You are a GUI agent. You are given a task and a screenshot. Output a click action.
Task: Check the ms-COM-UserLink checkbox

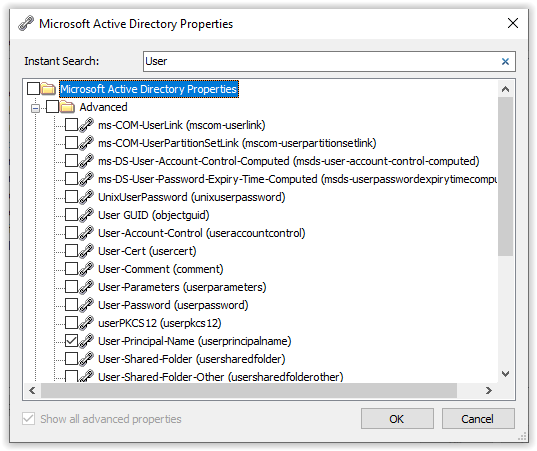point(71,125)
